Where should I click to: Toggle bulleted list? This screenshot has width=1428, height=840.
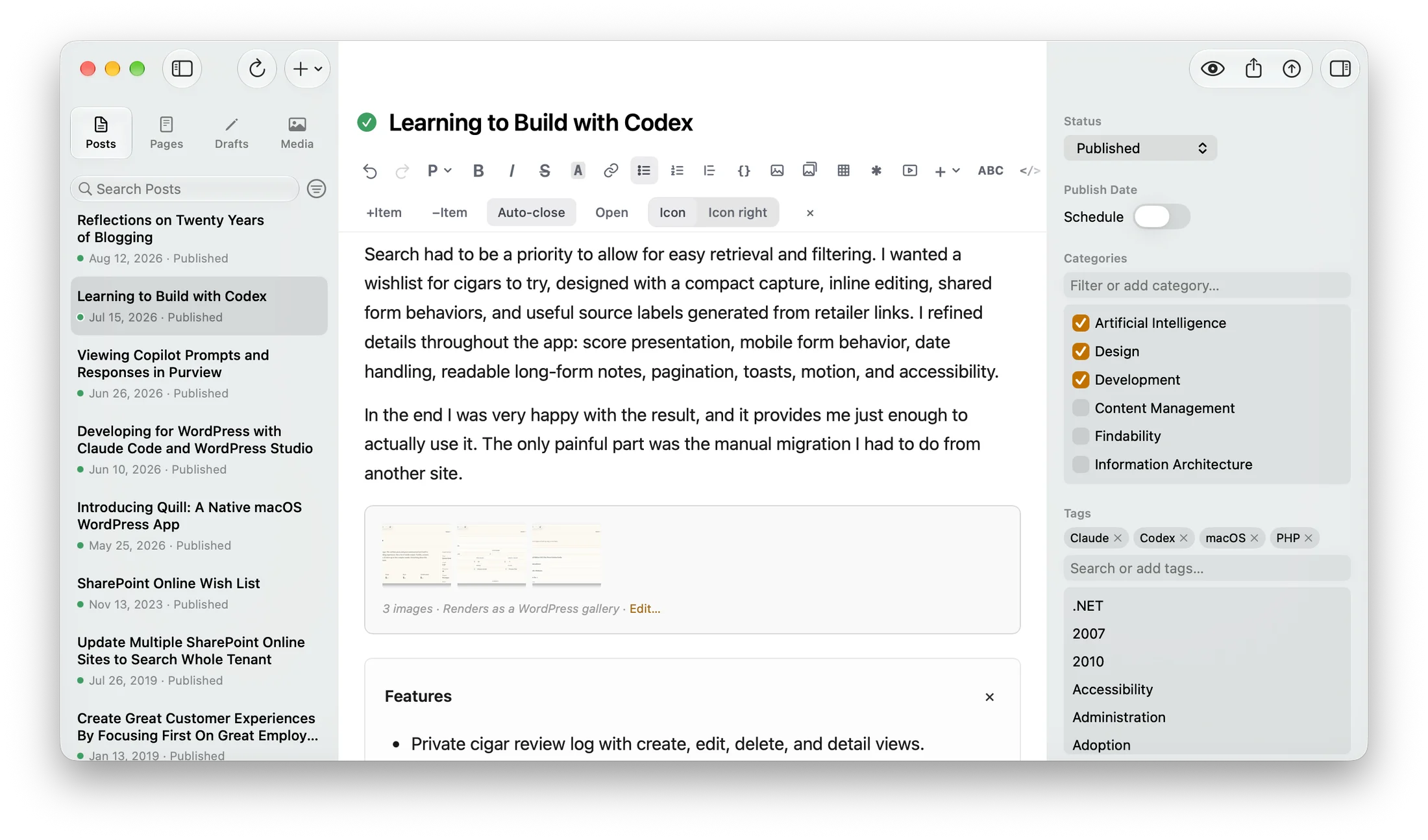[x=644, y=171]
